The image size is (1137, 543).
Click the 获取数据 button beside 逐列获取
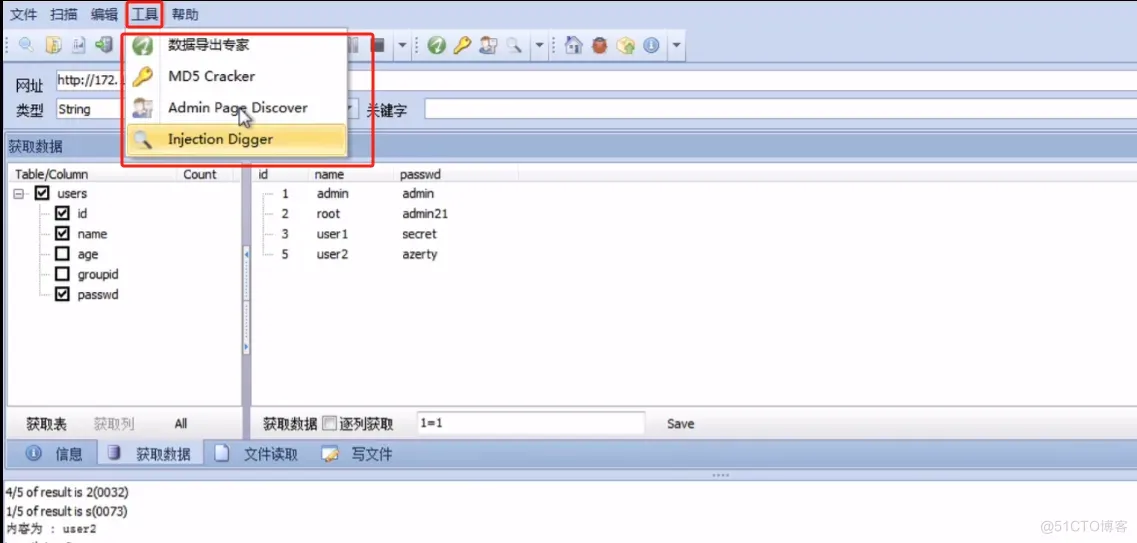(290, 424)
